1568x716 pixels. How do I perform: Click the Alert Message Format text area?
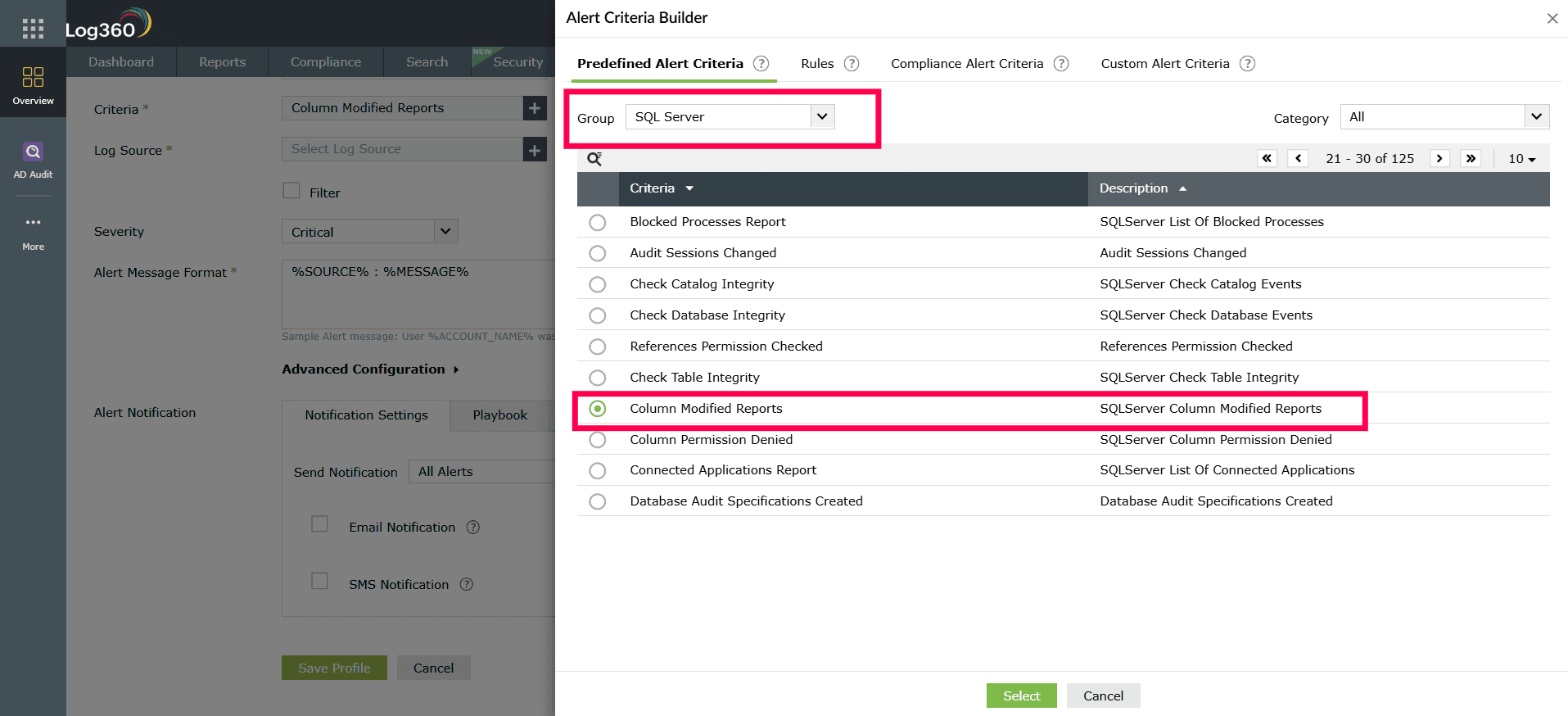(x=418, y=294)
